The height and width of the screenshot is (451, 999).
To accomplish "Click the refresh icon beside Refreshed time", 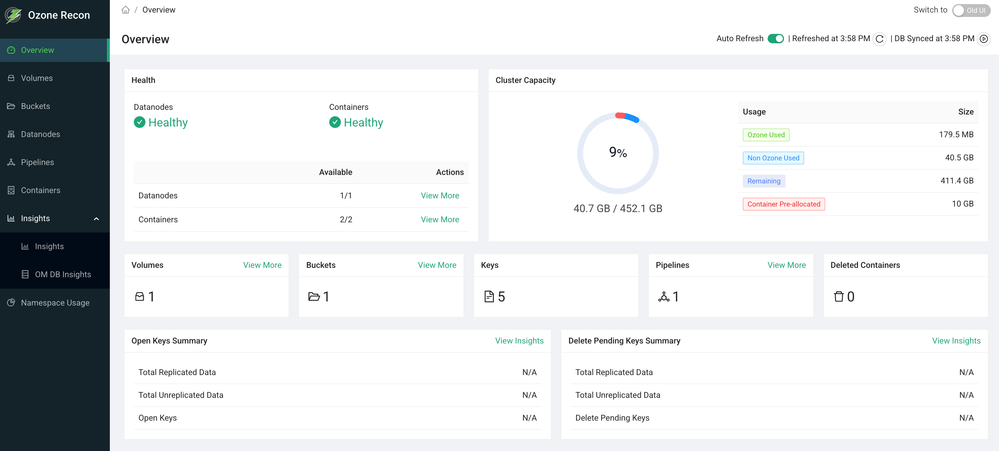I will (879, 39).
